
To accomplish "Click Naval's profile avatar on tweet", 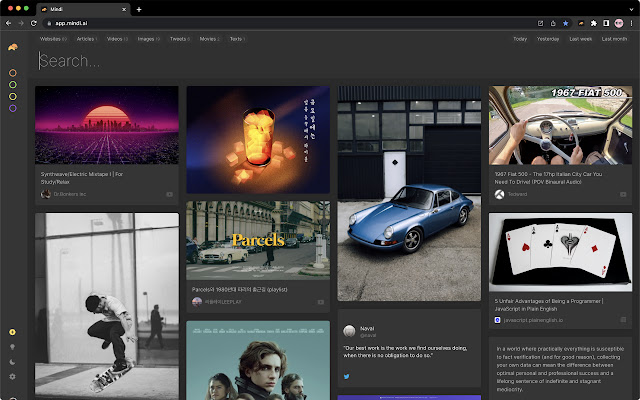I will (349, 331).
